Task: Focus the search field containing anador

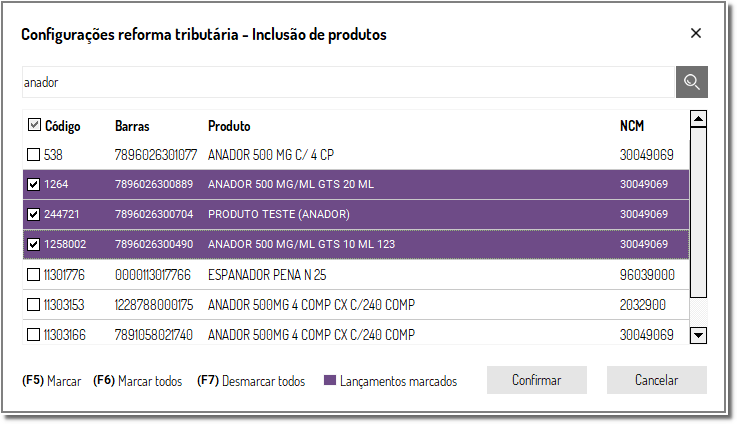Action: (348, 82)
